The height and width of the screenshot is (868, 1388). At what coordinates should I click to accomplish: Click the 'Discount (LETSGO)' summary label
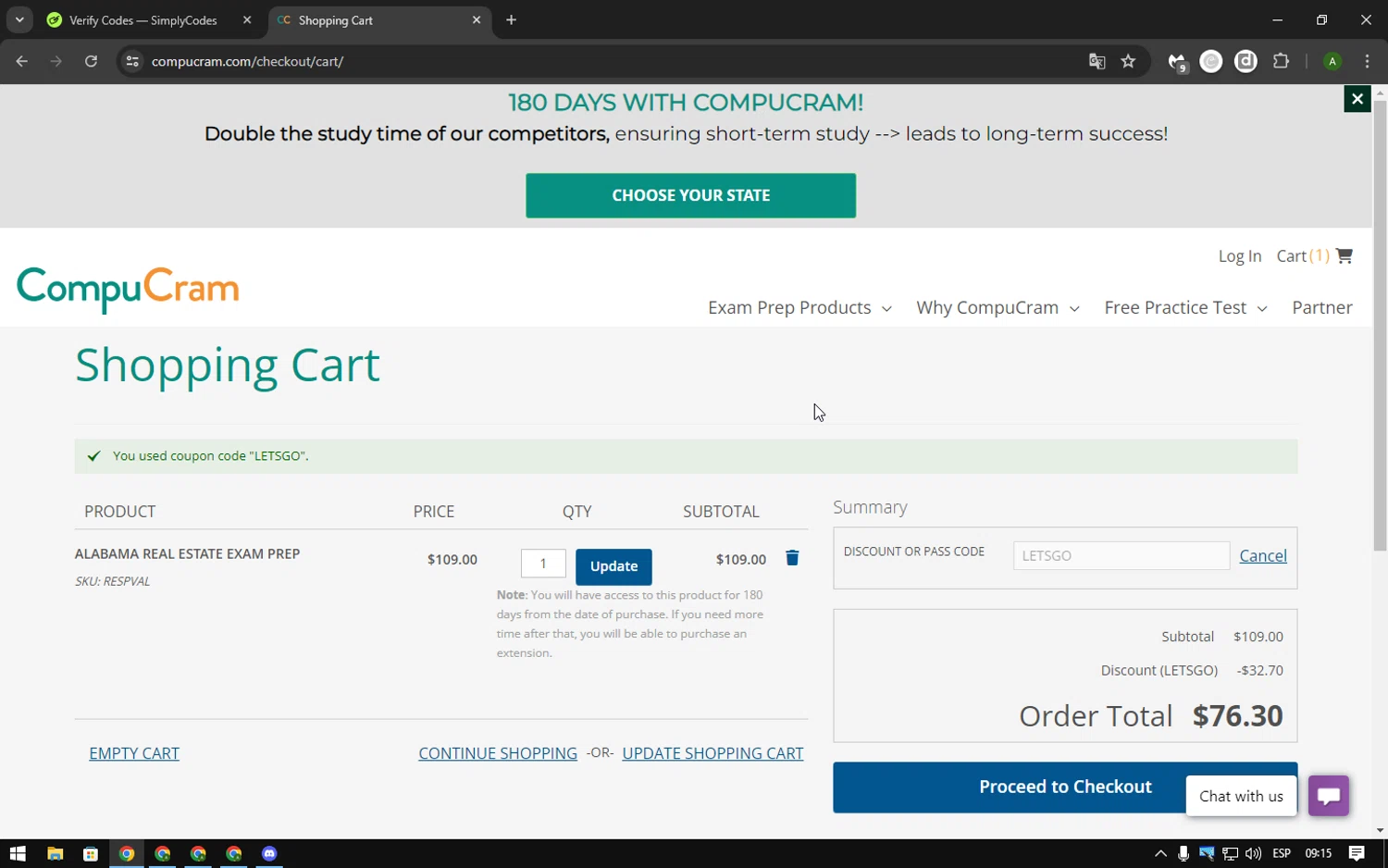(x=1159, y=670)
